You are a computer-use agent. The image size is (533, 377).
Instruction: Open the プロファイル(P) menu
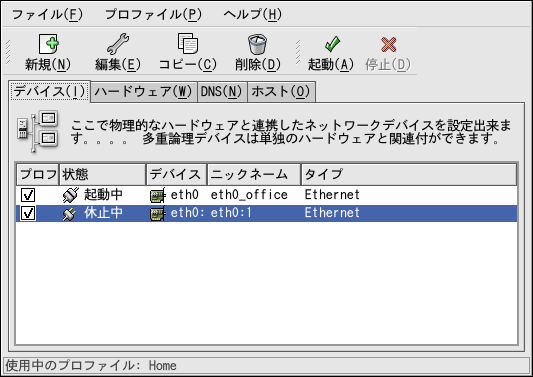(153, 14)
